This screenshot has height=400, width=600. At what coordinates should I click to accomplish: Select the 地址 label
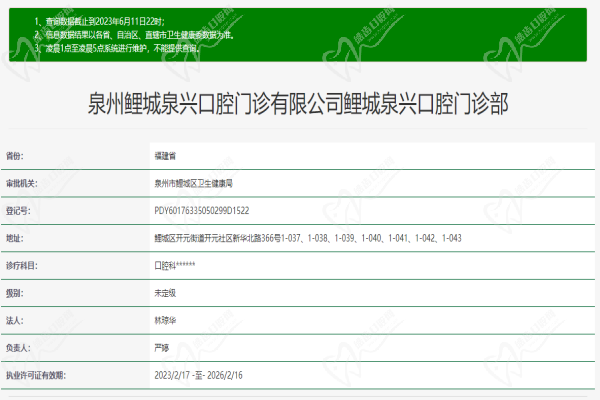[x=15, y=238]
